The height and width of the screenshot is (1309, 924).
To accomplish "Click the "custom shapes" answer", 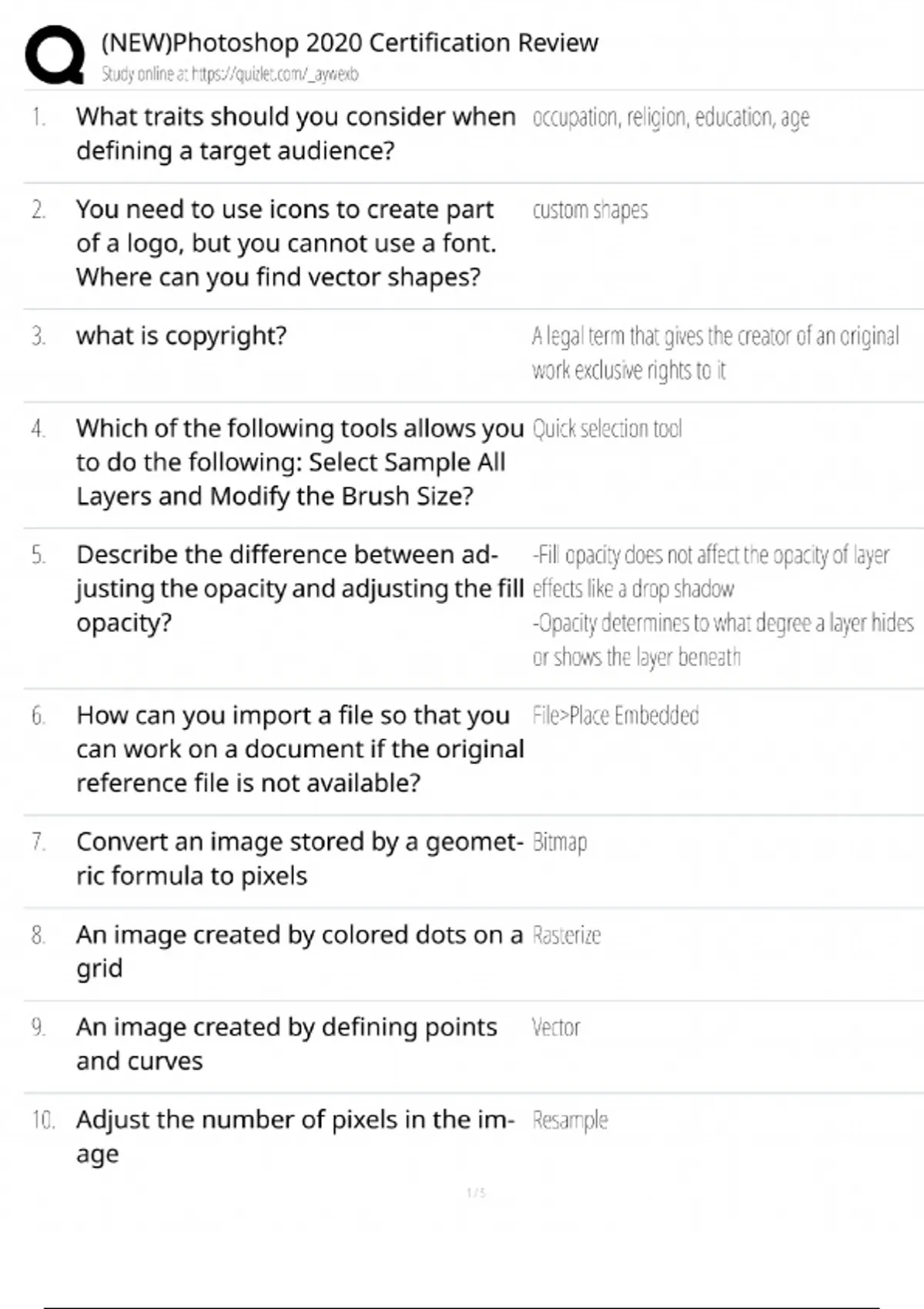I will [x=590, y=210].
